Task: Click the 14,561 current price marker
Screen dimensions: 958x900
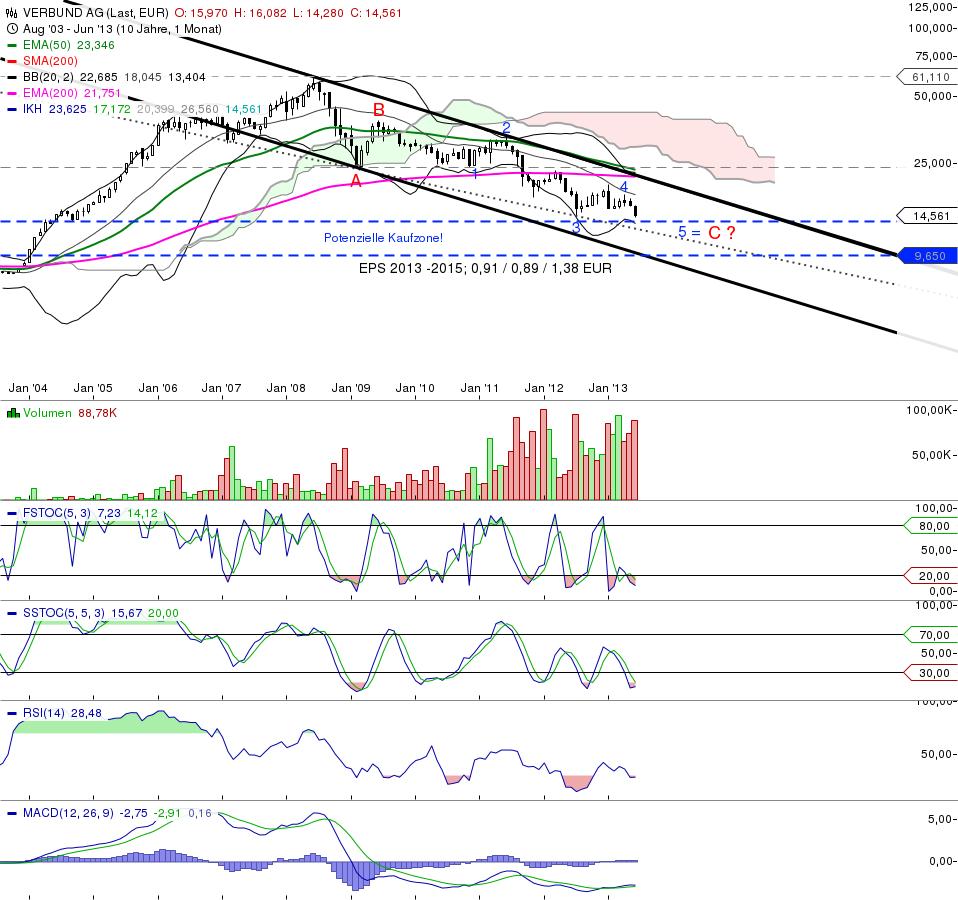Action: (x=930, y=217)
